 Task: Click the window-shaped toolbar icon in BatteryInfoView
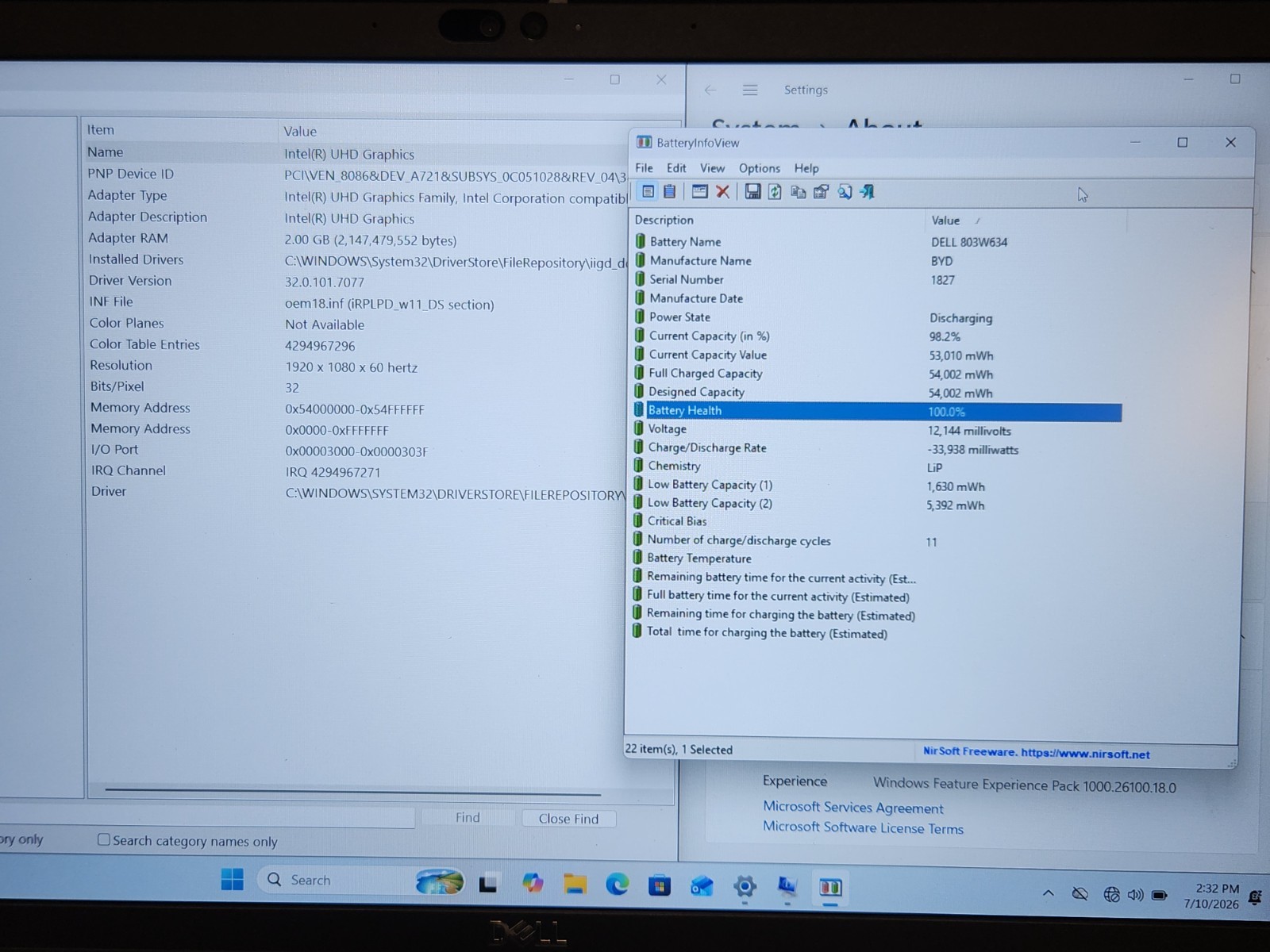point(699,191)
